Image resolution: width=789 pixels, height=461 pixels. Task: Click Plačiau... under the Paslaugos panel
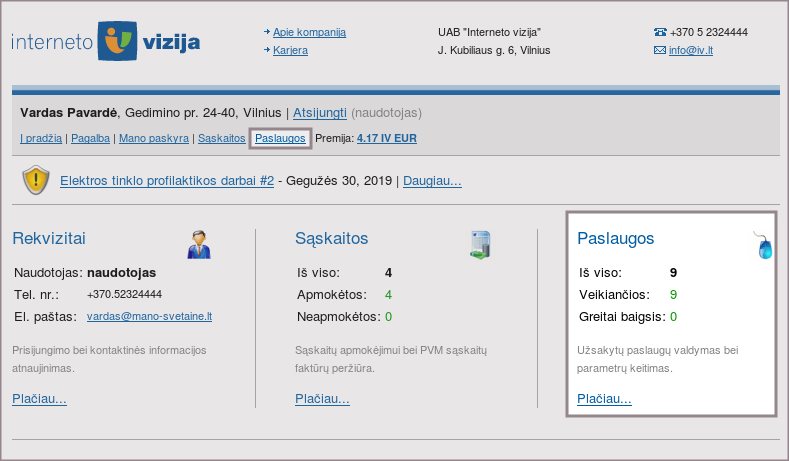604,399
